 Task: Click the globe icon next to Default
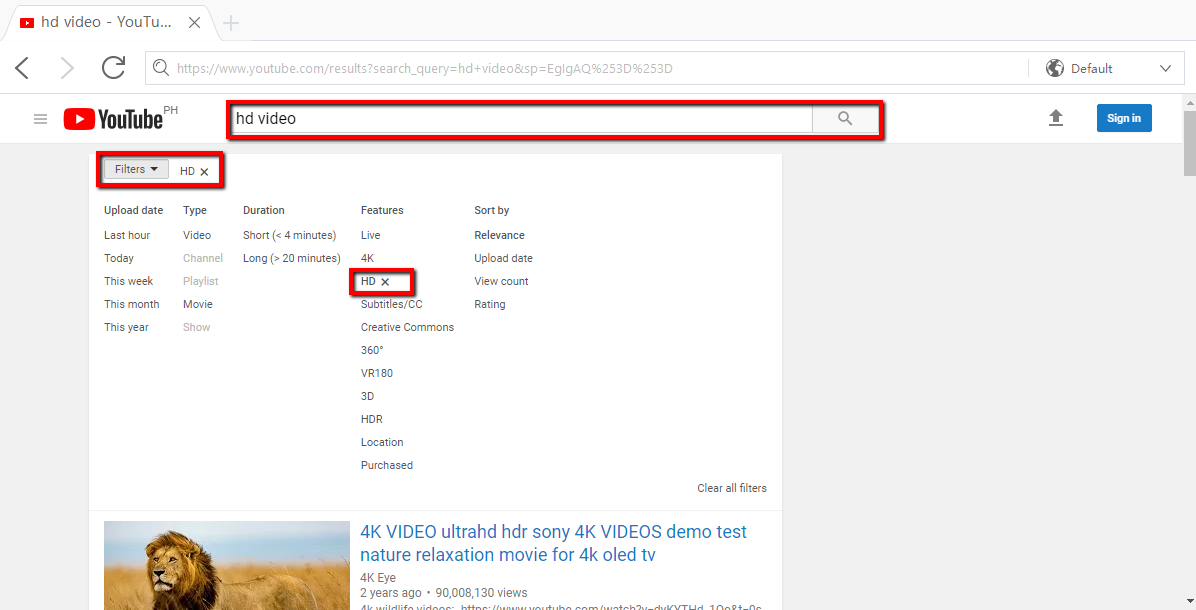[x=1054, y=68]
